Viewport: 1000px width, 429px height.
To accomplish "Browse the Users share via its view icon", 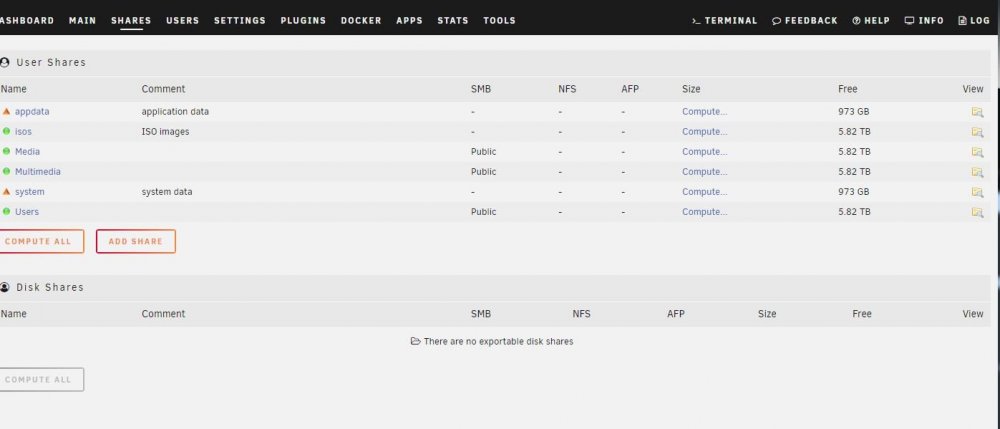I will pyautogui.click(x=977, y=212).
